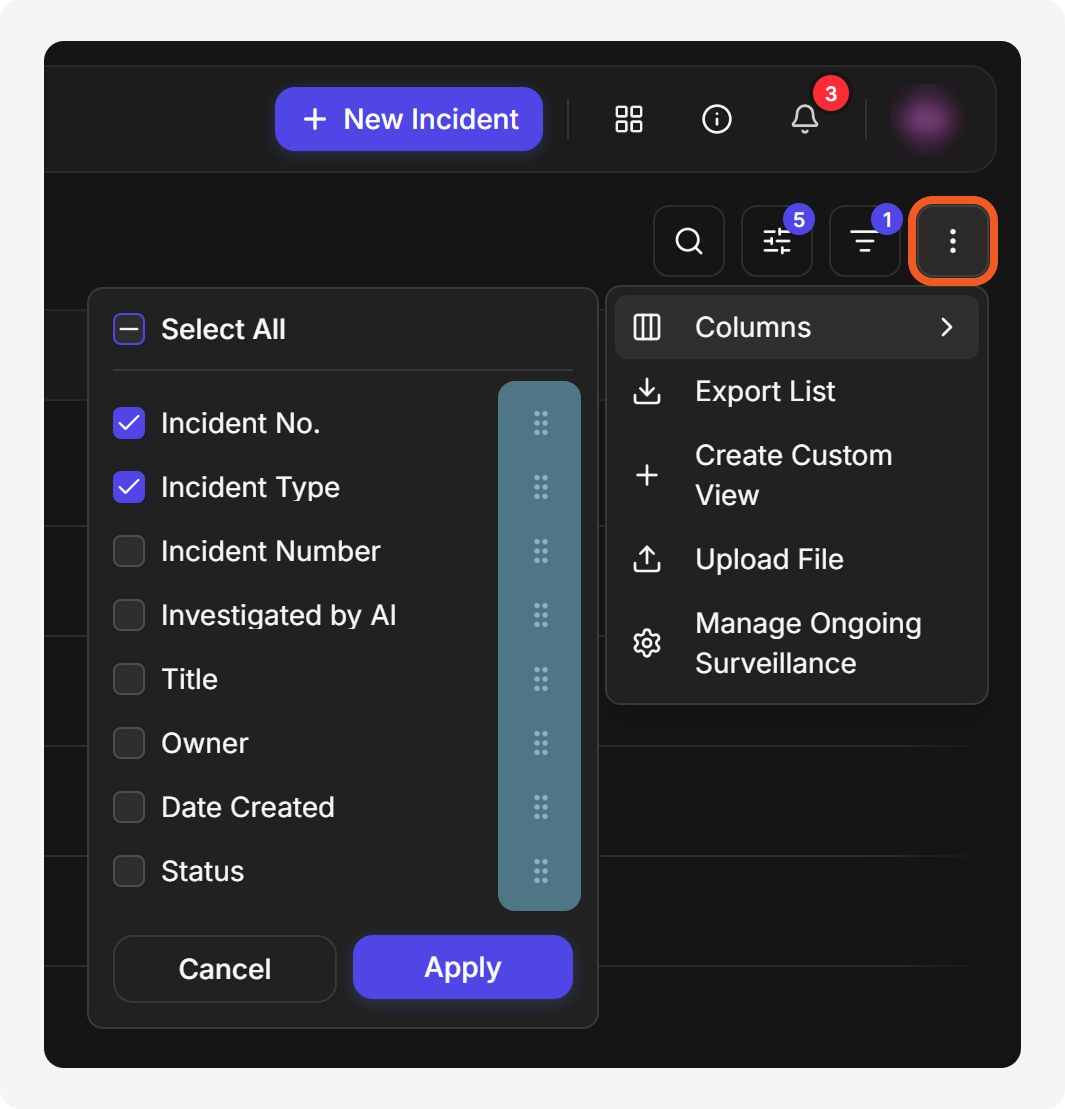Click the New Incident button

coord(409,119)
